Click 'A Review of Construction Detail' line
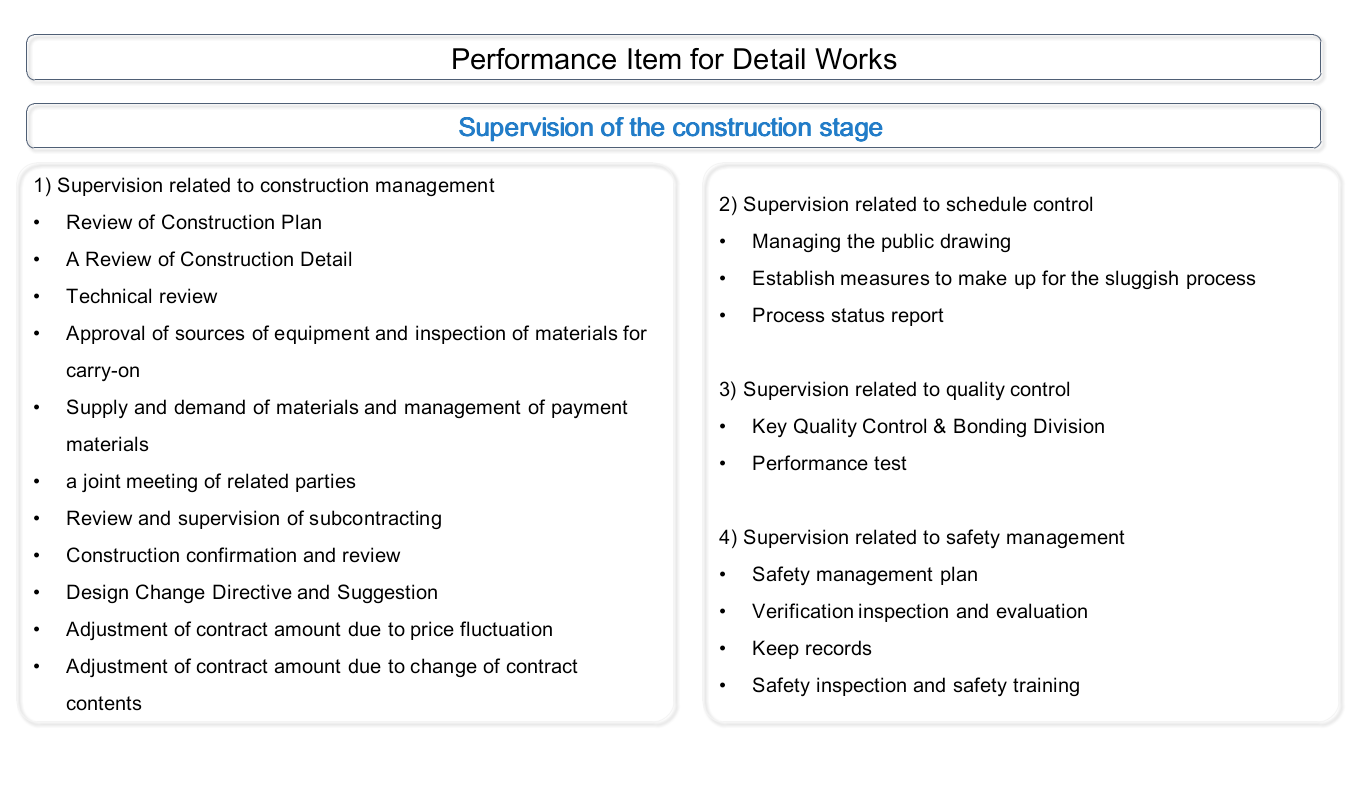This screenshot has height=809, width=1349. coord(209,259)
